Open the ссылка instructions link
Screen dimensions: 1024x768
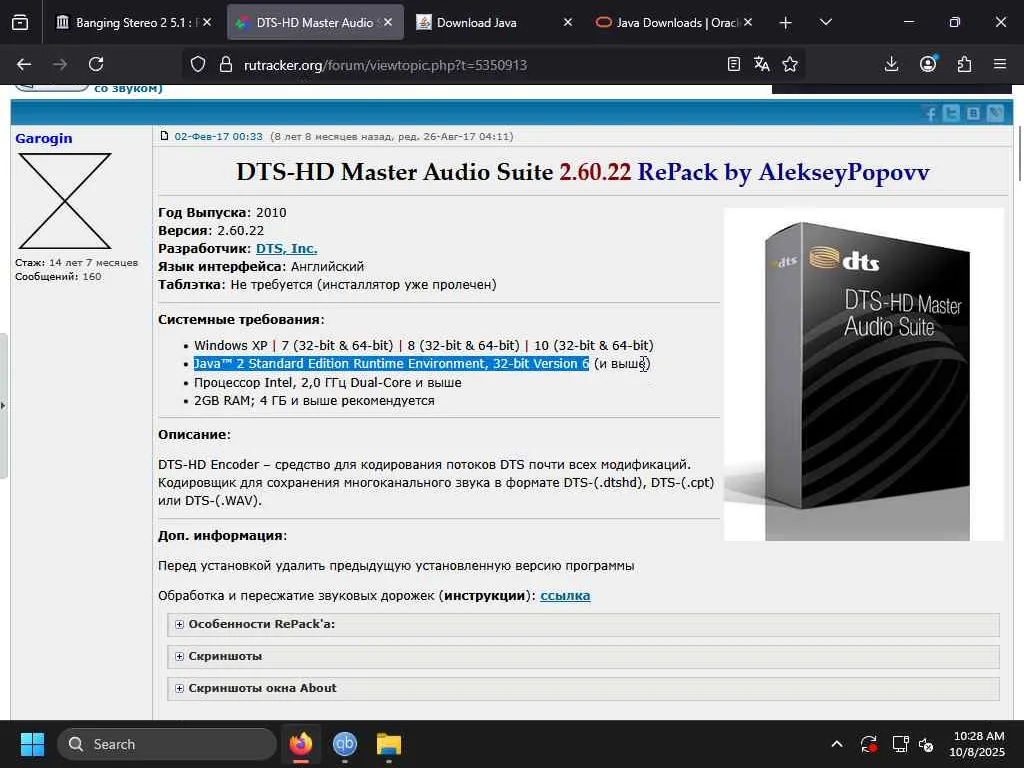565,596
